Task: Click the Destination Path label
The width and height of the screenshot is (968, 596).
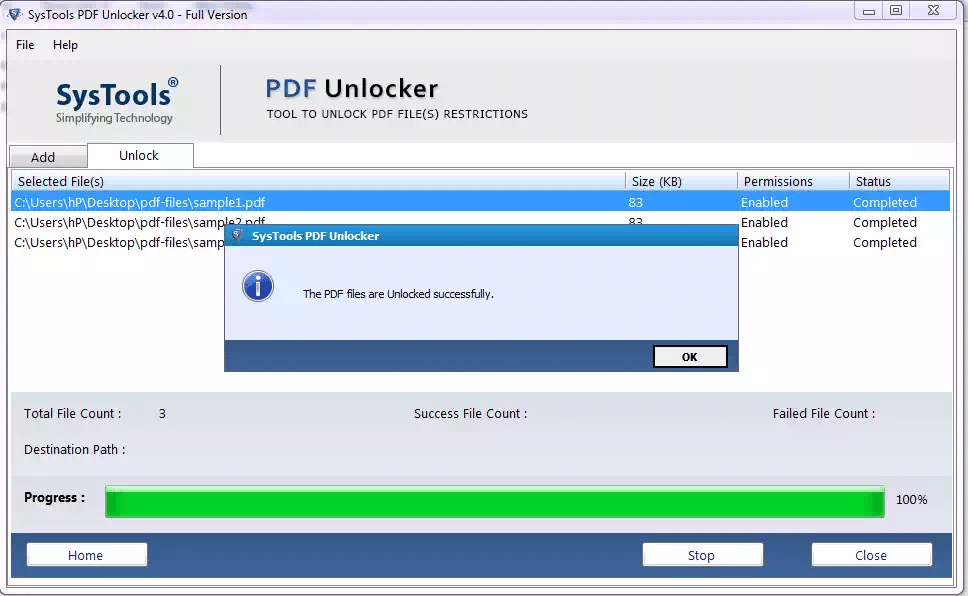Action: point(74,449)
